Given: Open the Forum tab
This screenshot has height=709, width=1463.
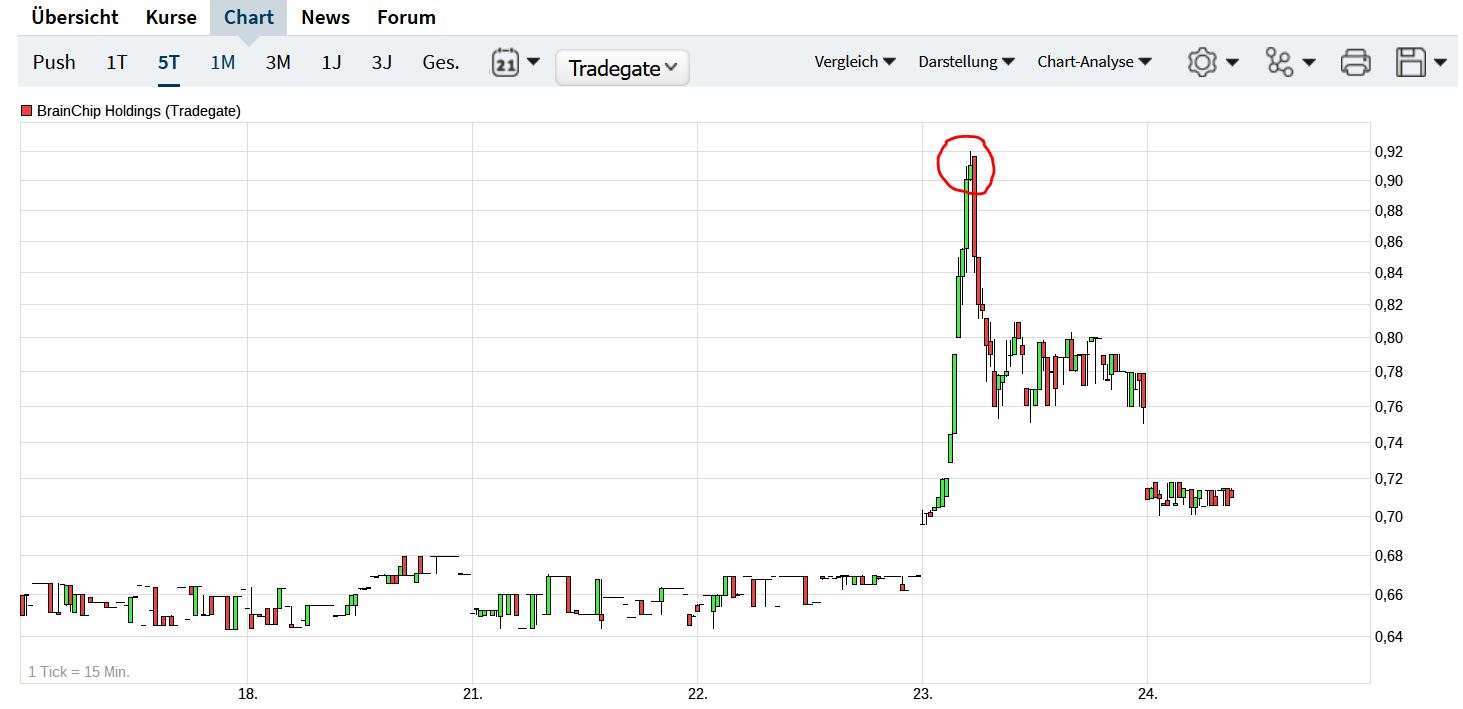Looking at the screenshot, I should (406, 17).
